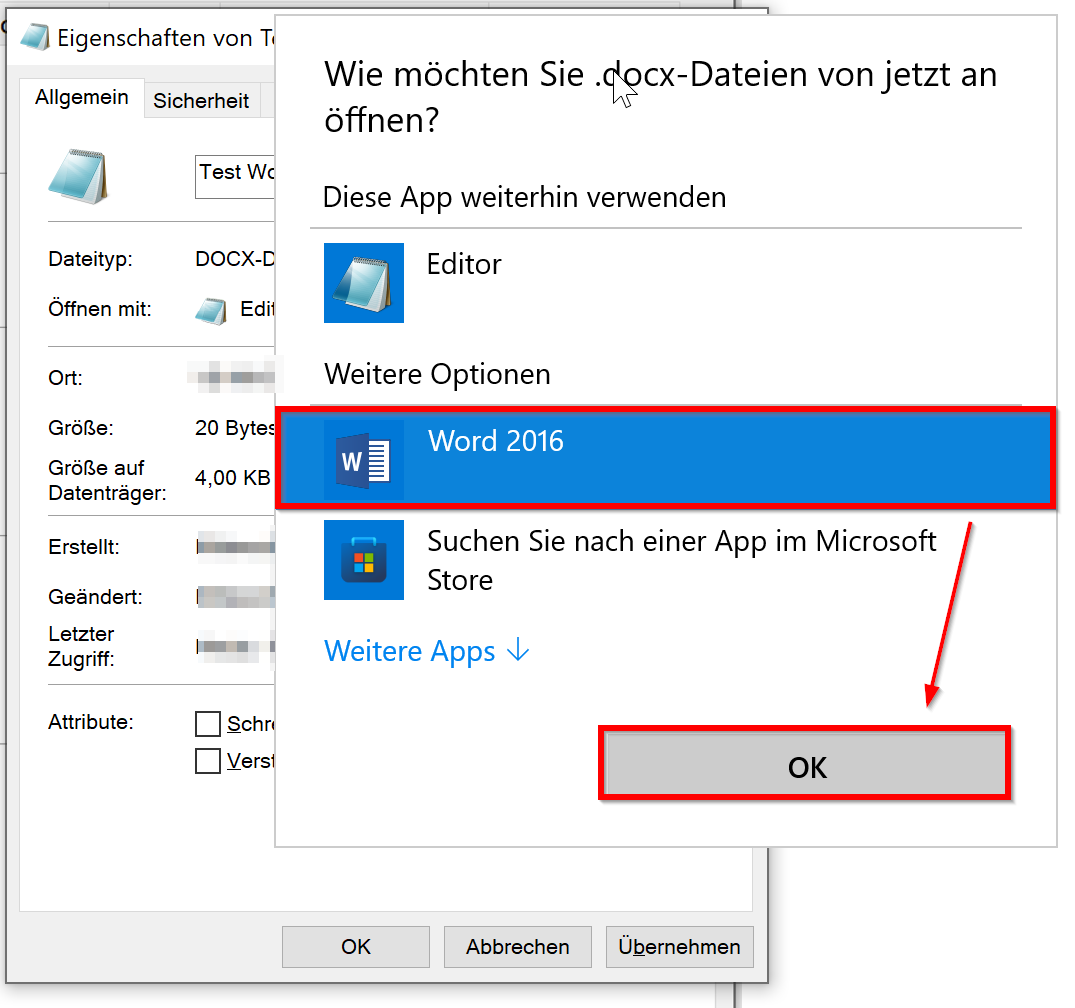Click the large notepad file icon in Eigenschaften

point(78,176)
